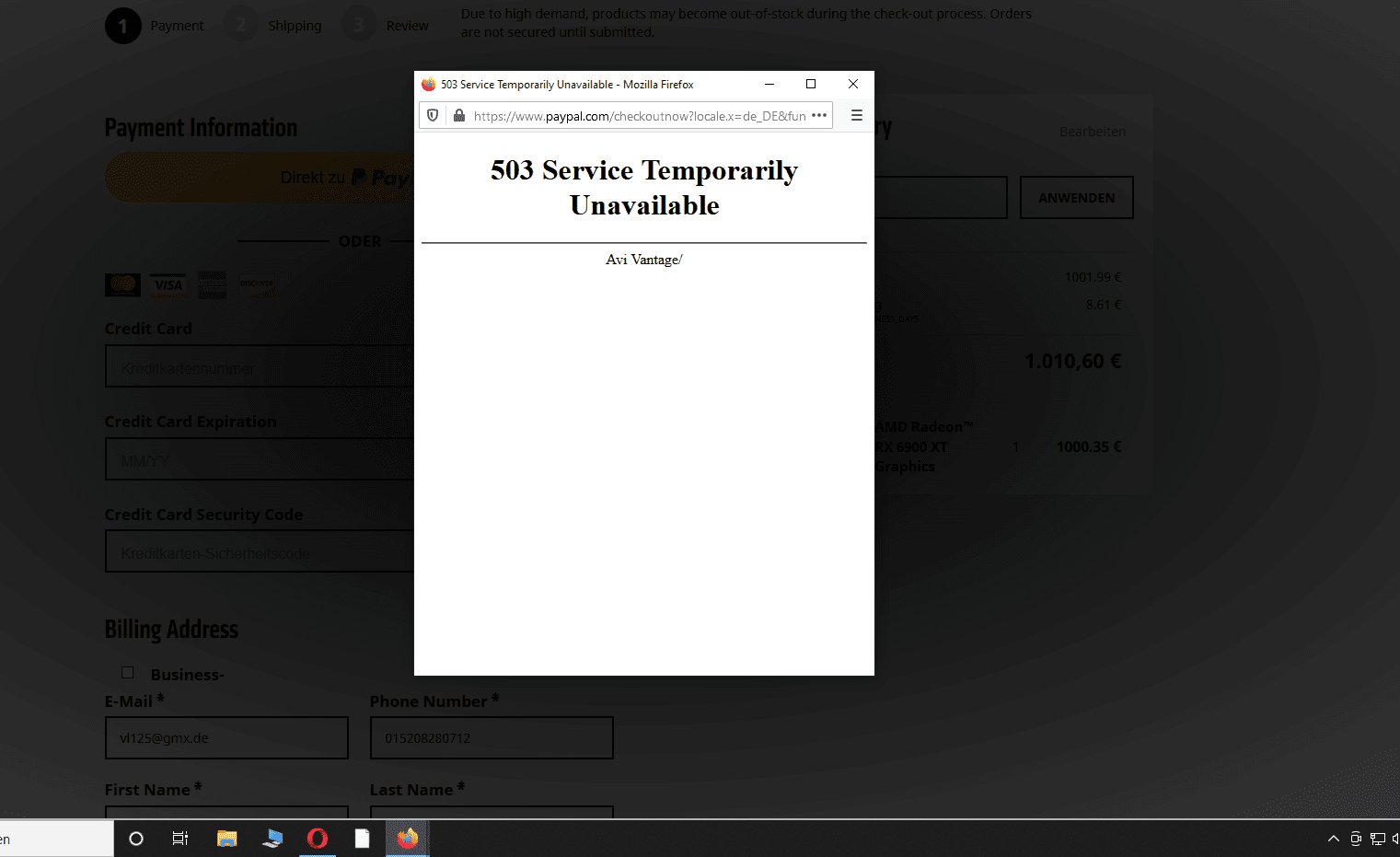Click the 8.61 € shipping value

[x=1104, y=305]
